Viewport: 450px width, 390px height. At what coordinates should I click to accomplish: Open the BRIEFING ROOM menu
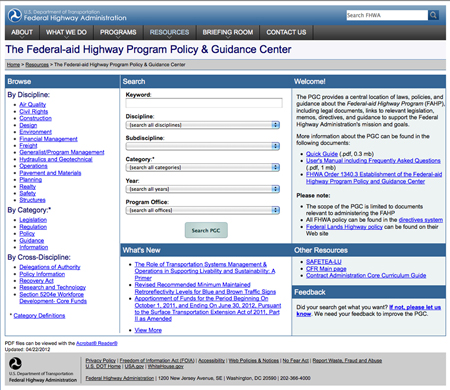pyautogui.click(x=228, y=32)
